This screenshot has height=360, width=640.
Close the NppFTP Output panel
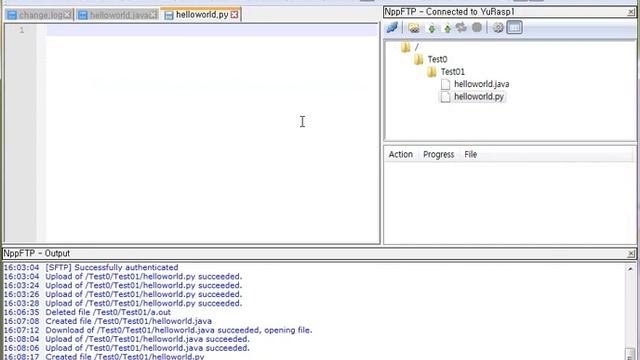(631, 254)
